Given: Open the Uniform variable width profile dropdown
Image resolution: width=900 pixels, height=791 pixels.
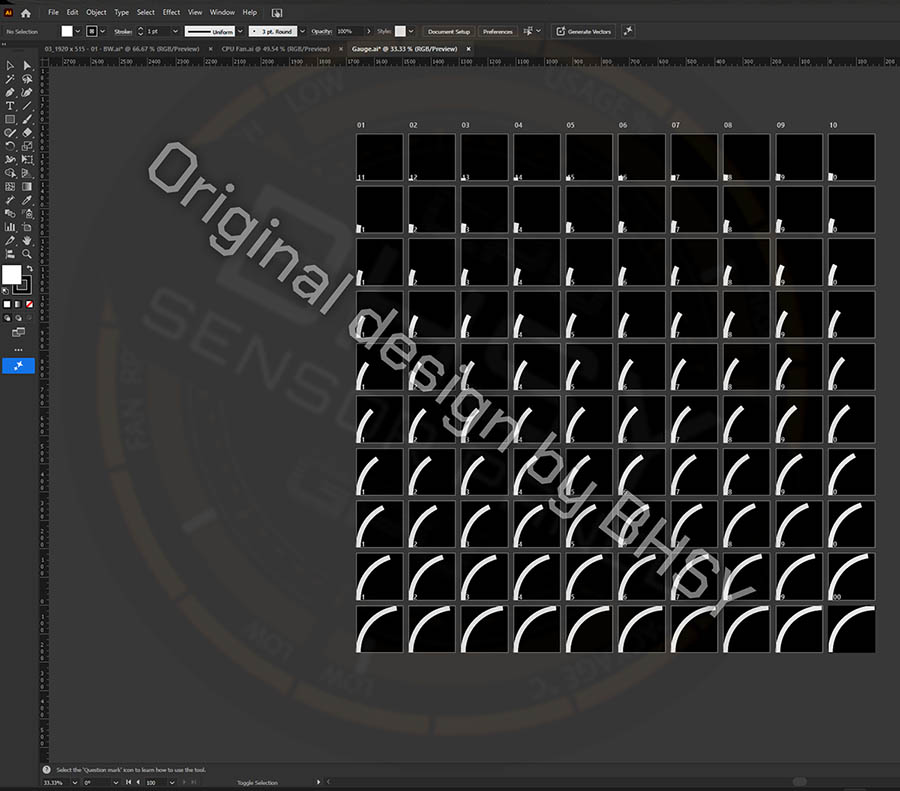Looking at the screenshot, I should point(240,32).
